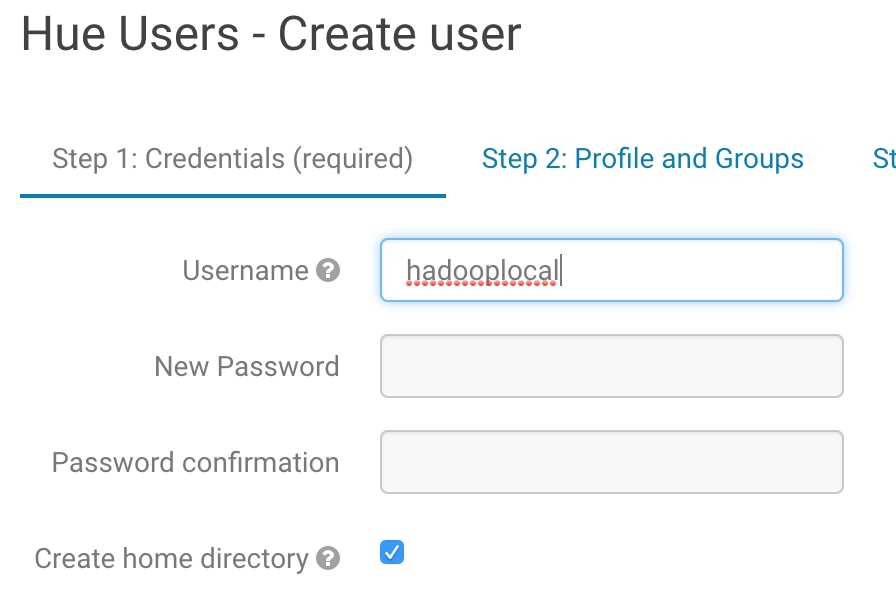Click the Create home directory help icon
This screenshot has width=896, height=604.
[328, 559]
